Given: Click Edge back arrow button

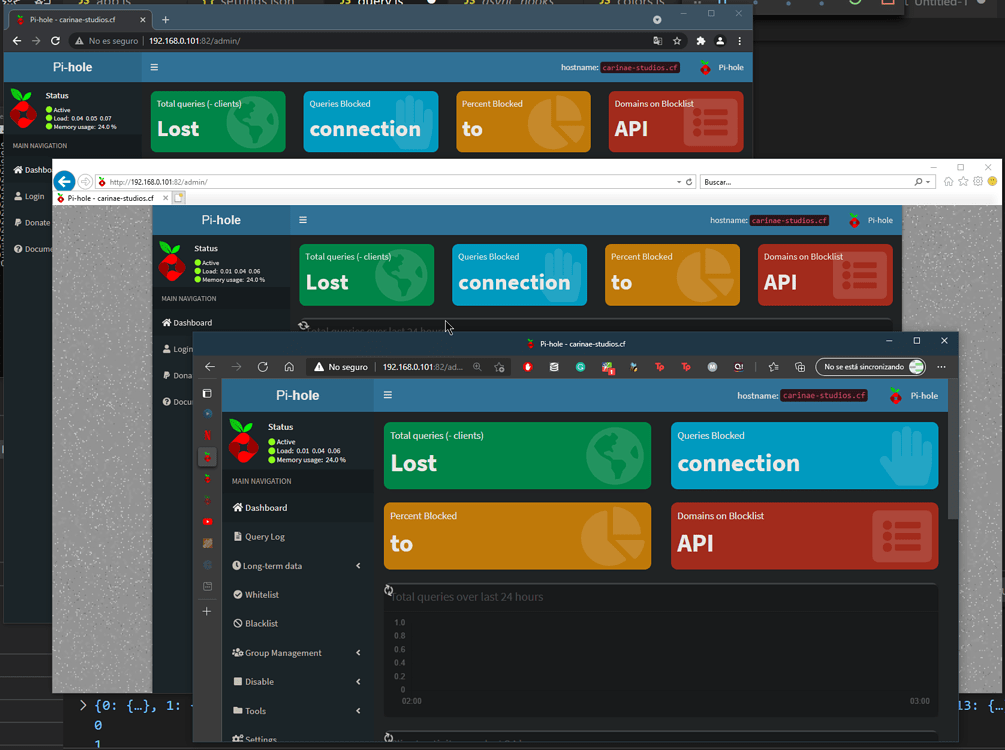Looking at the screenshot, I should 210,367.
